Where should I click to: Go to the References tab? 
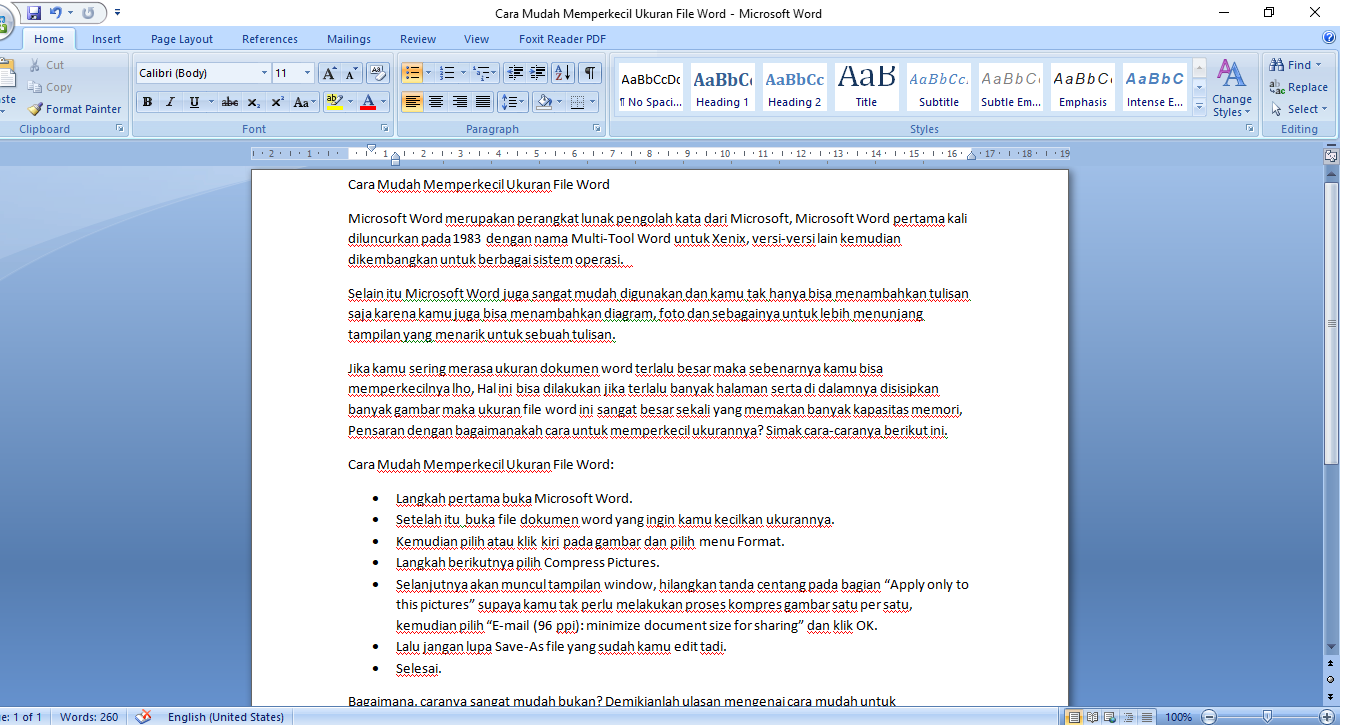[270, 39]
